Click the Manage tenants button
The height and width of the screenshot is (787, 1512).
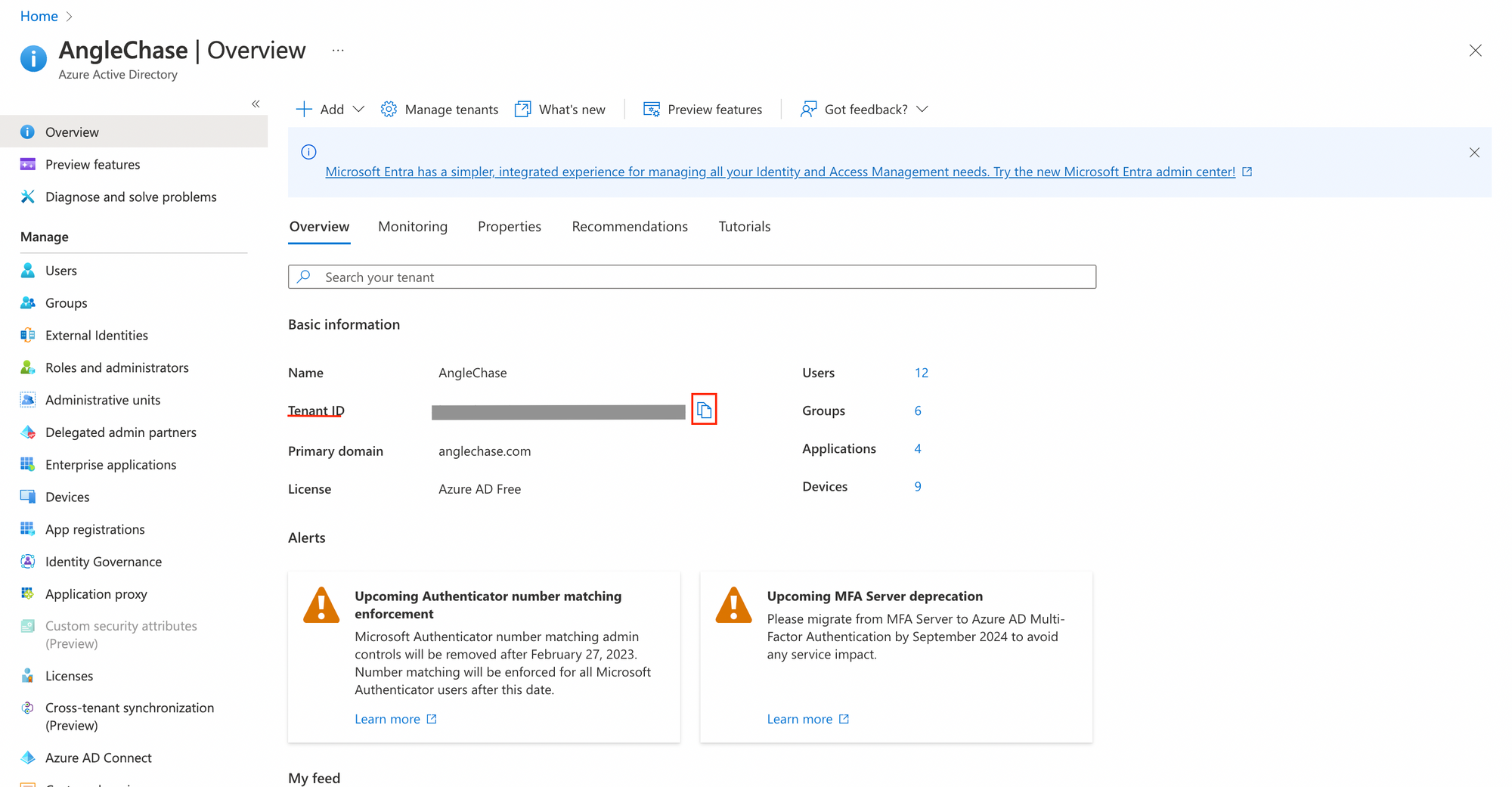(439, 110)
